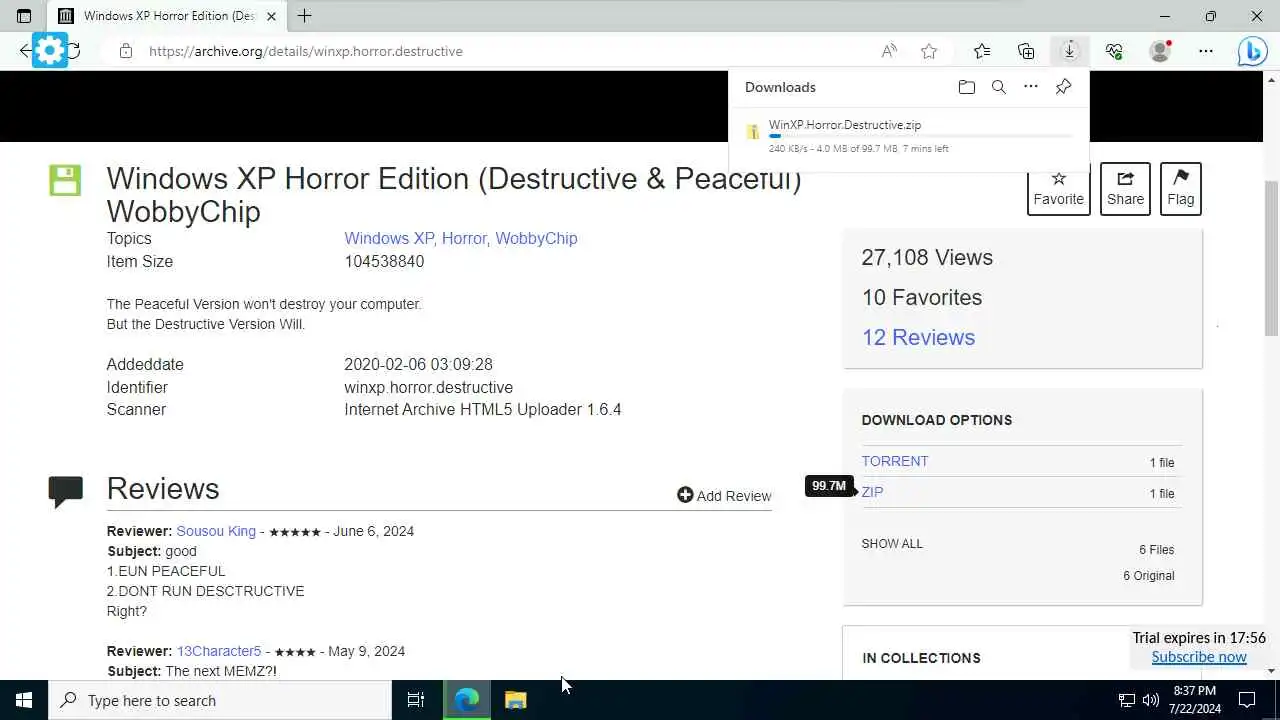1280x720 pixels.
Task: Search downloads with the magnifier icon
Action: 998,87
